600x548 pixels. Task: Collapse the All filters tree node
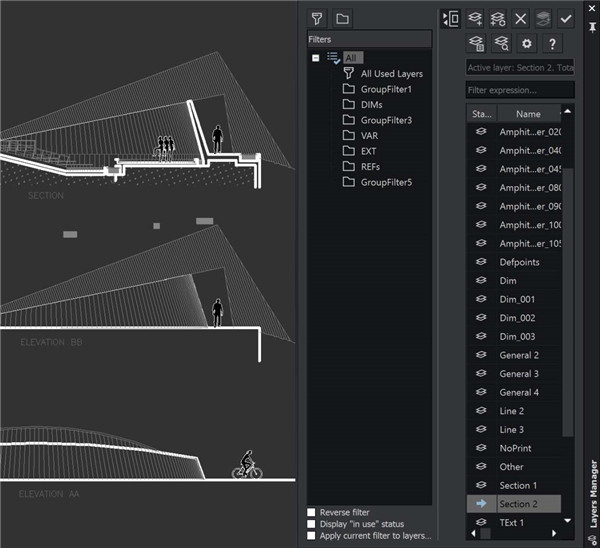point(316,58)
